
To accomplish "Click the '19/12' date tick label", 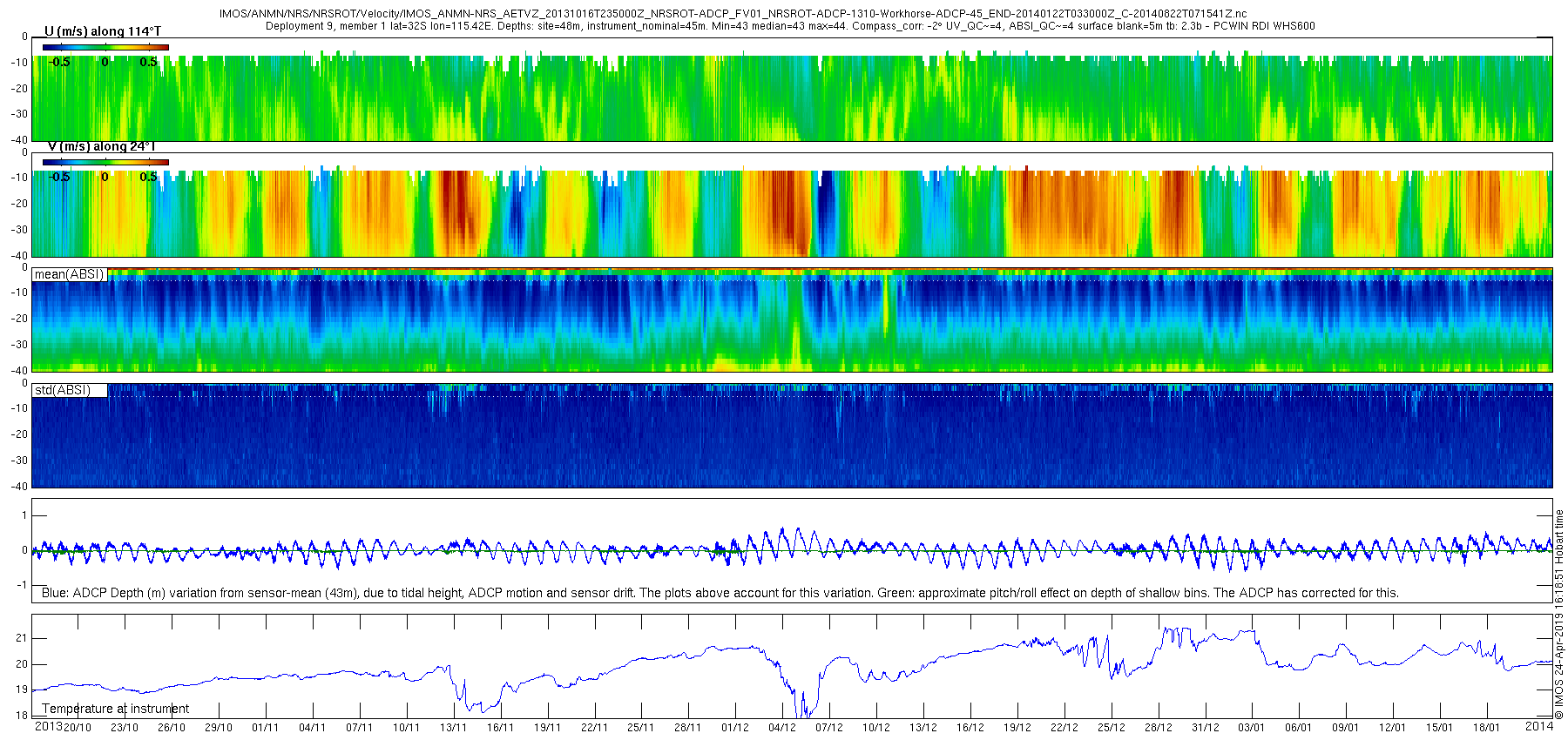I will (1017, 728).
